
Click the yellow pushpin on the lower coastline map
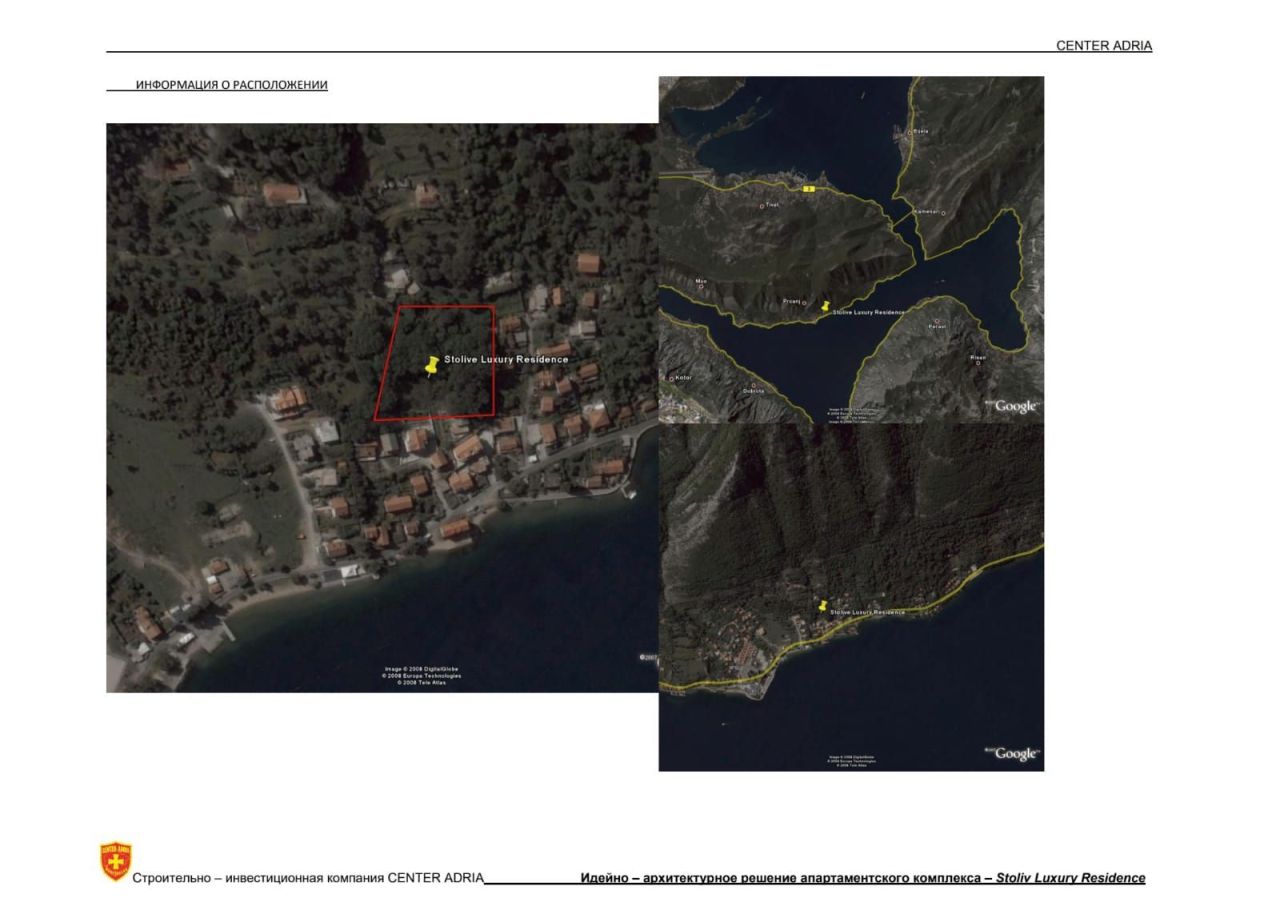tap(823, 606)
